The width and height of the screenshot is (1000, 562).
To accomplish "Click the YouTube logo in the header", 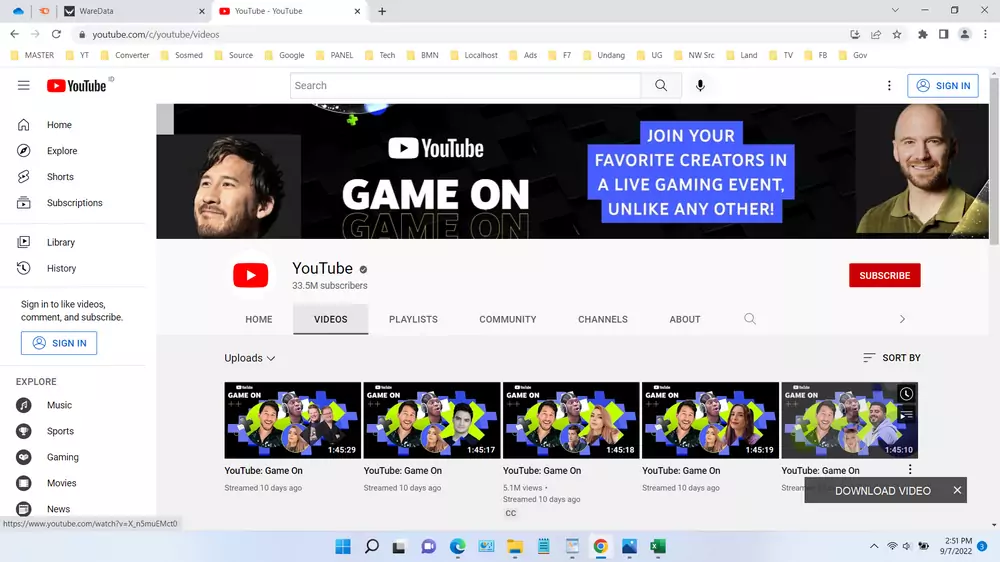I will pos(77,85).
